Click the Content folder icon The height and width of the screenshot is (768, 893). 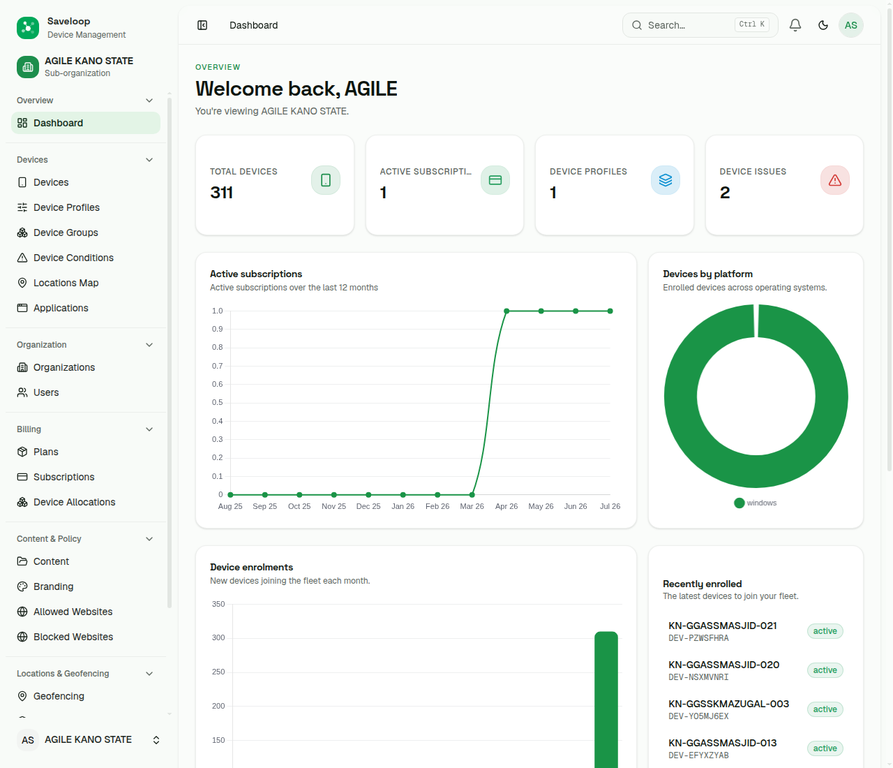(22, 561)
